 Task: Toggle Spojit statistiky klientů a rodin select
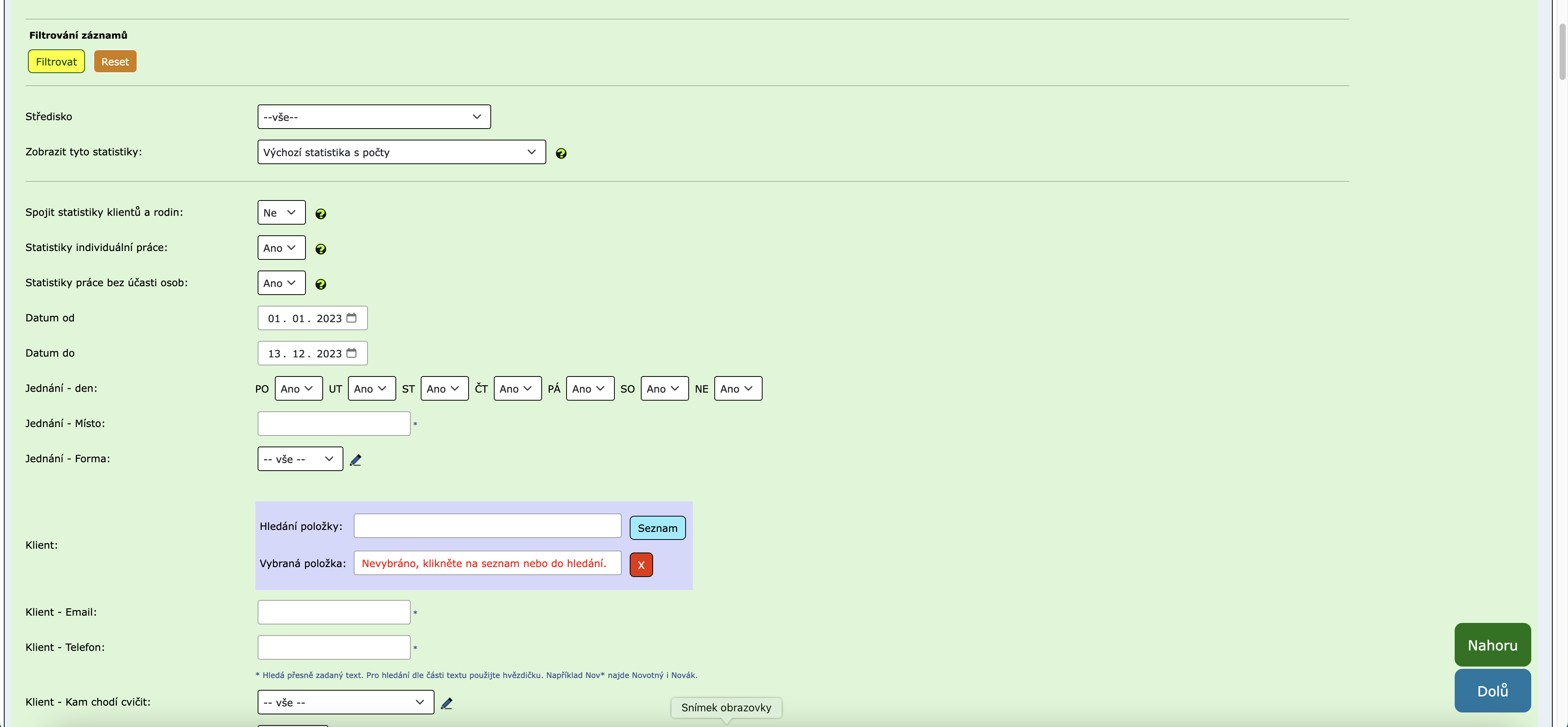coord(281,212)
